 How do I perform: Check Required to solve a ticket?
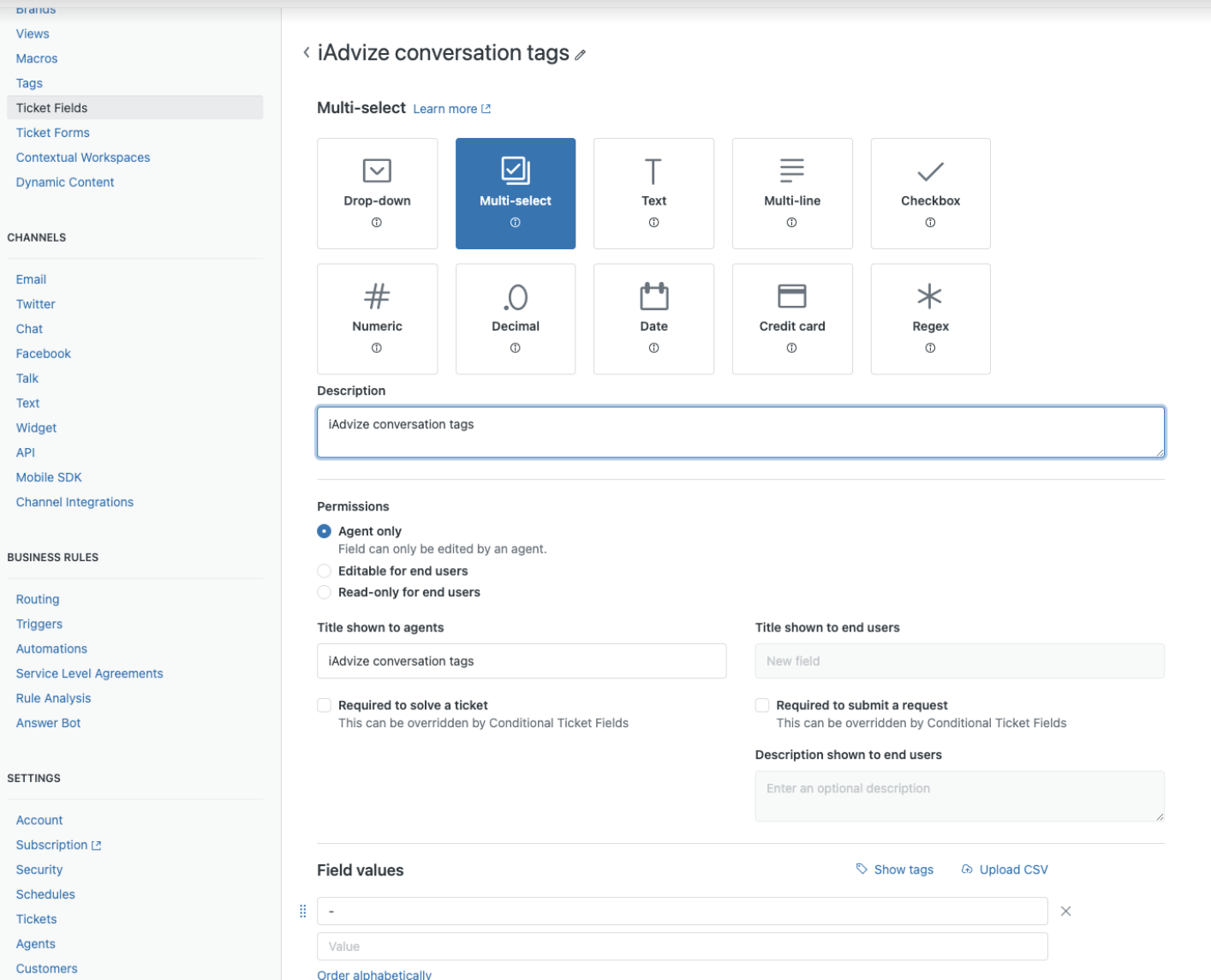point(324,705)
